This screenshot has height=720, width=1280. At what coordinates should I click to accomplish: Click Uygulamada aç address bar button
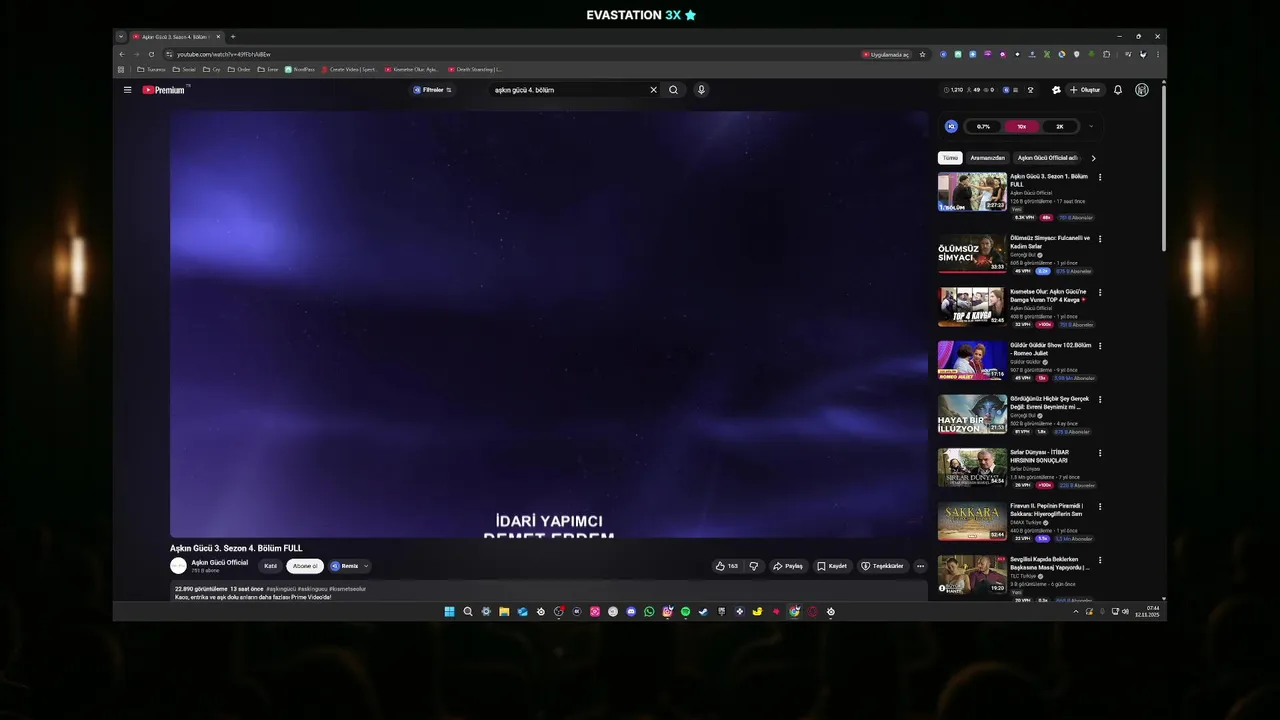[886, 54]
